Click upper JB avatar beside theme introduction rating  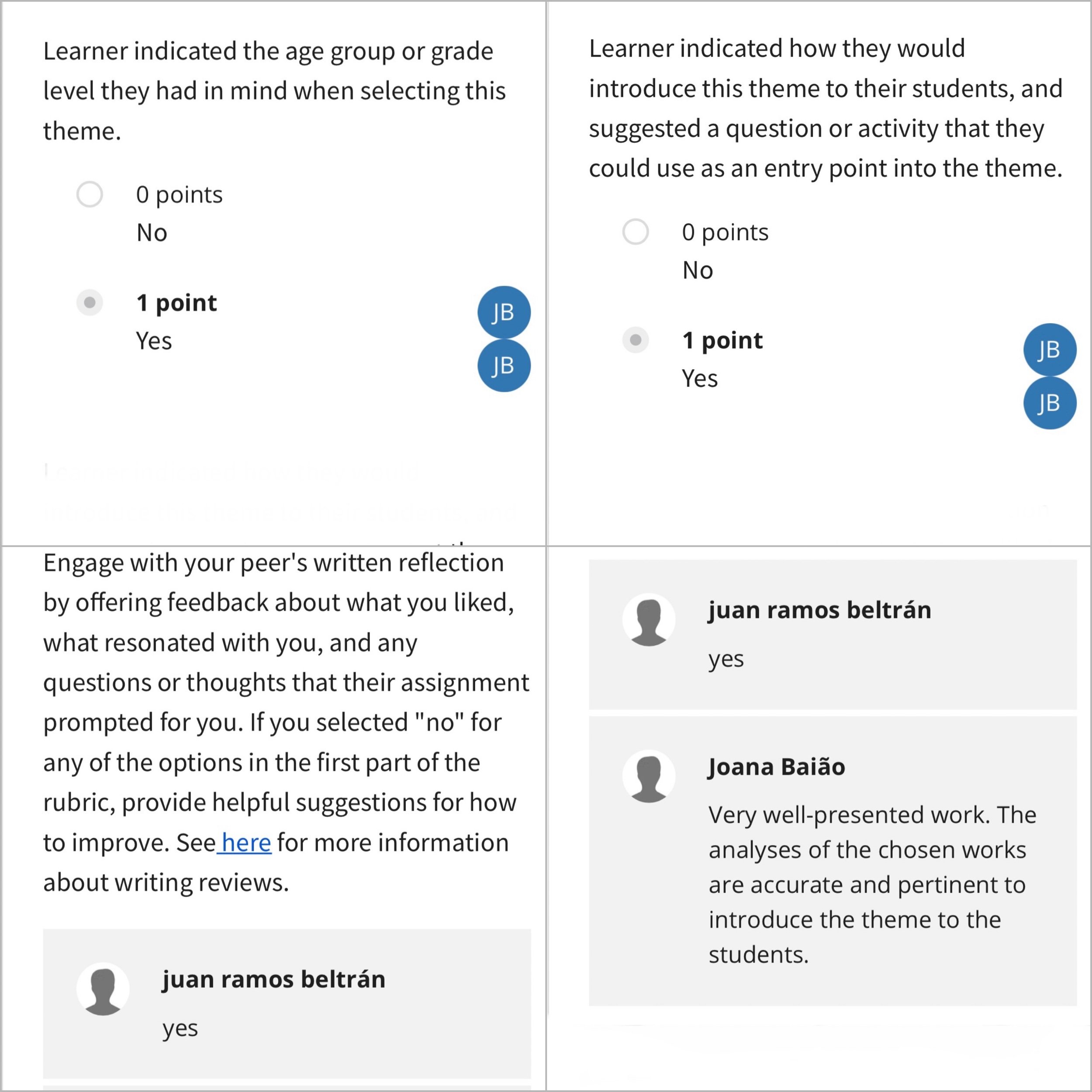(x=1050, y=350)
